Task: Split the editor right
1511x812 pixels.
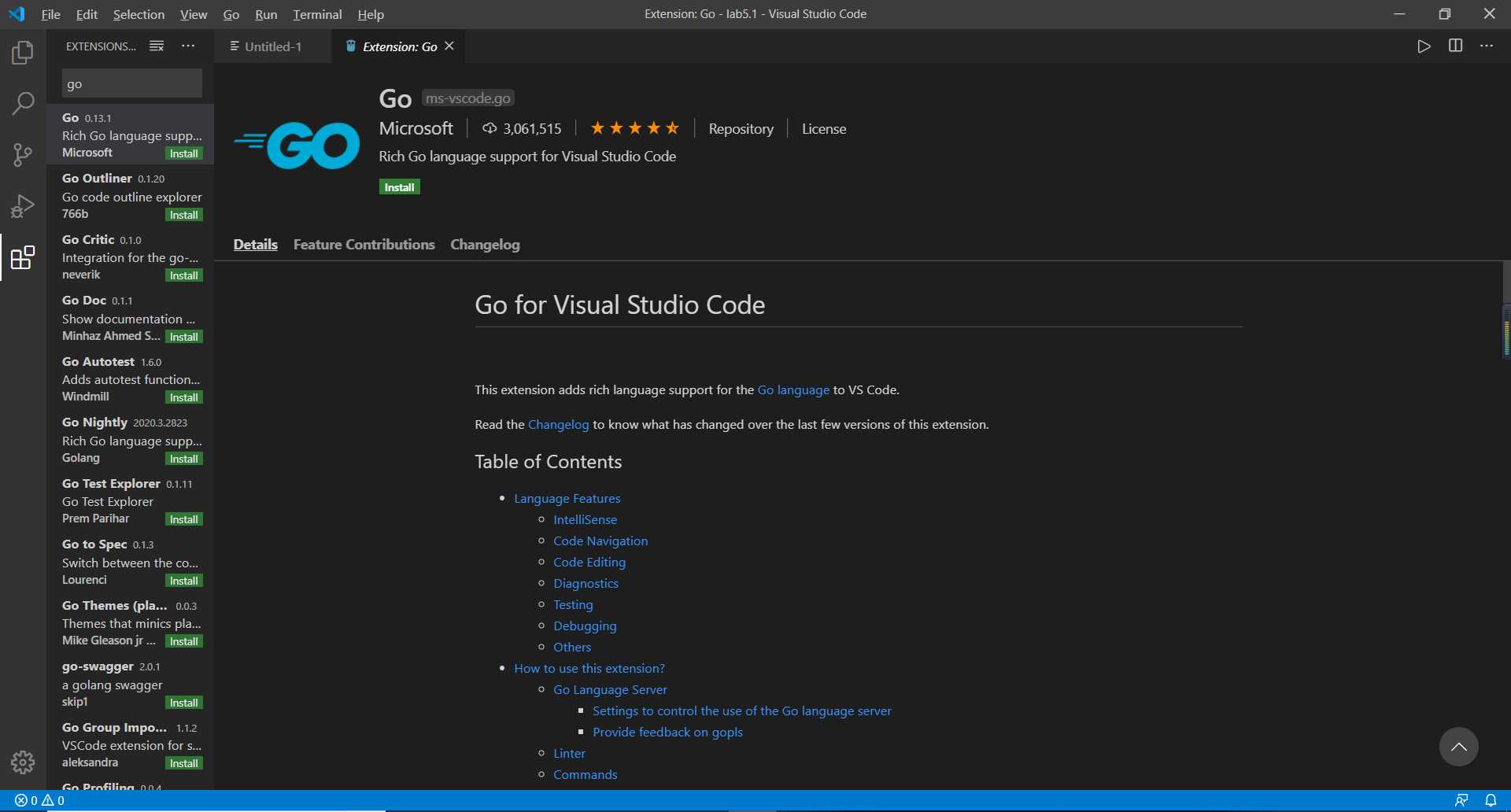Action: pos(1455,46)
